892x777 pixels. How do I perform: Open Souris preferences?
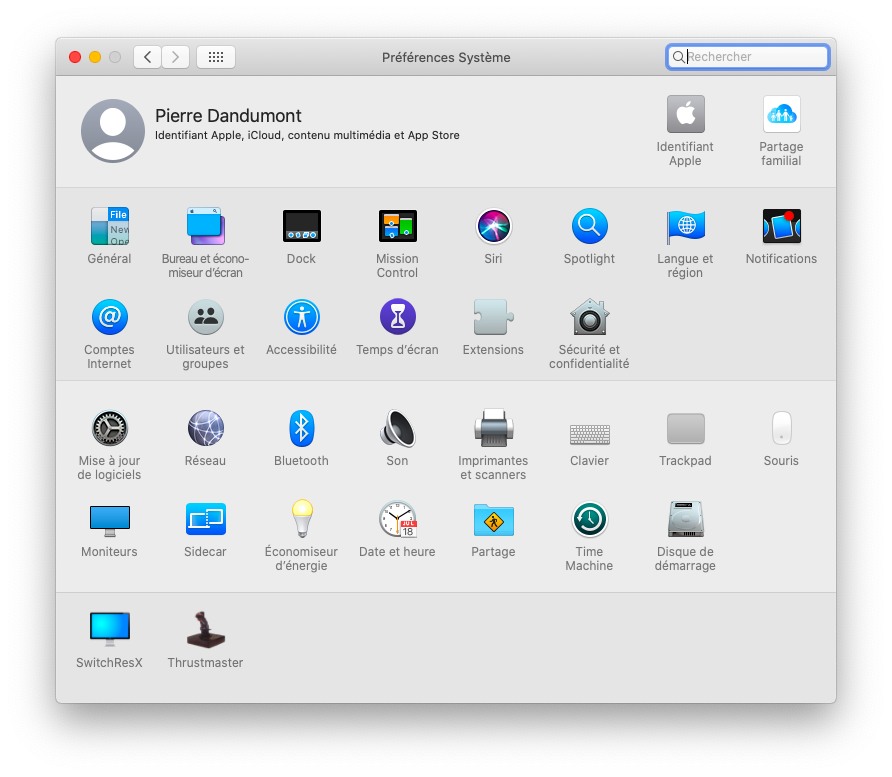point(782,428)
